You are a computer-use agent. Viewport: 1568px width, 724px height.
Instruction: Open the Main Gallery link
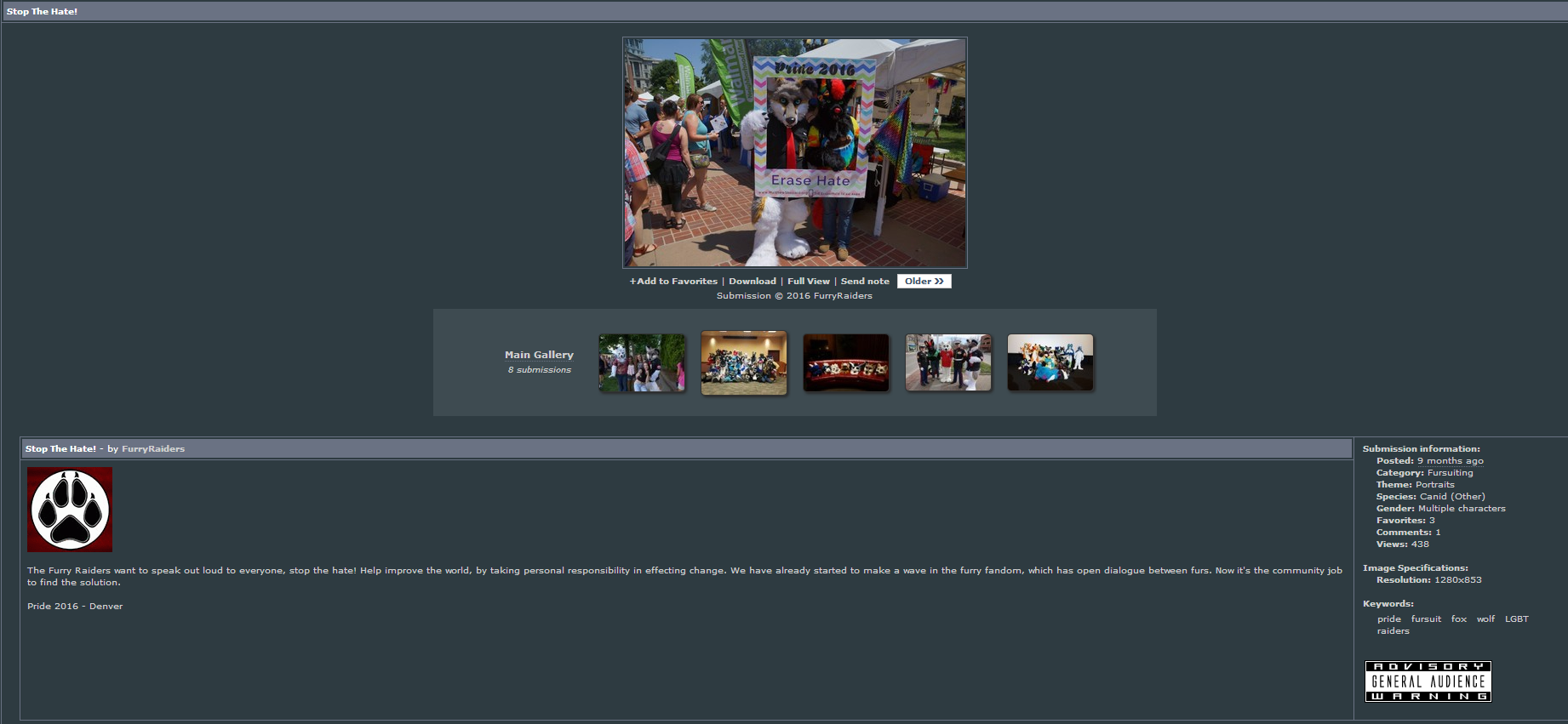[539, 355]
